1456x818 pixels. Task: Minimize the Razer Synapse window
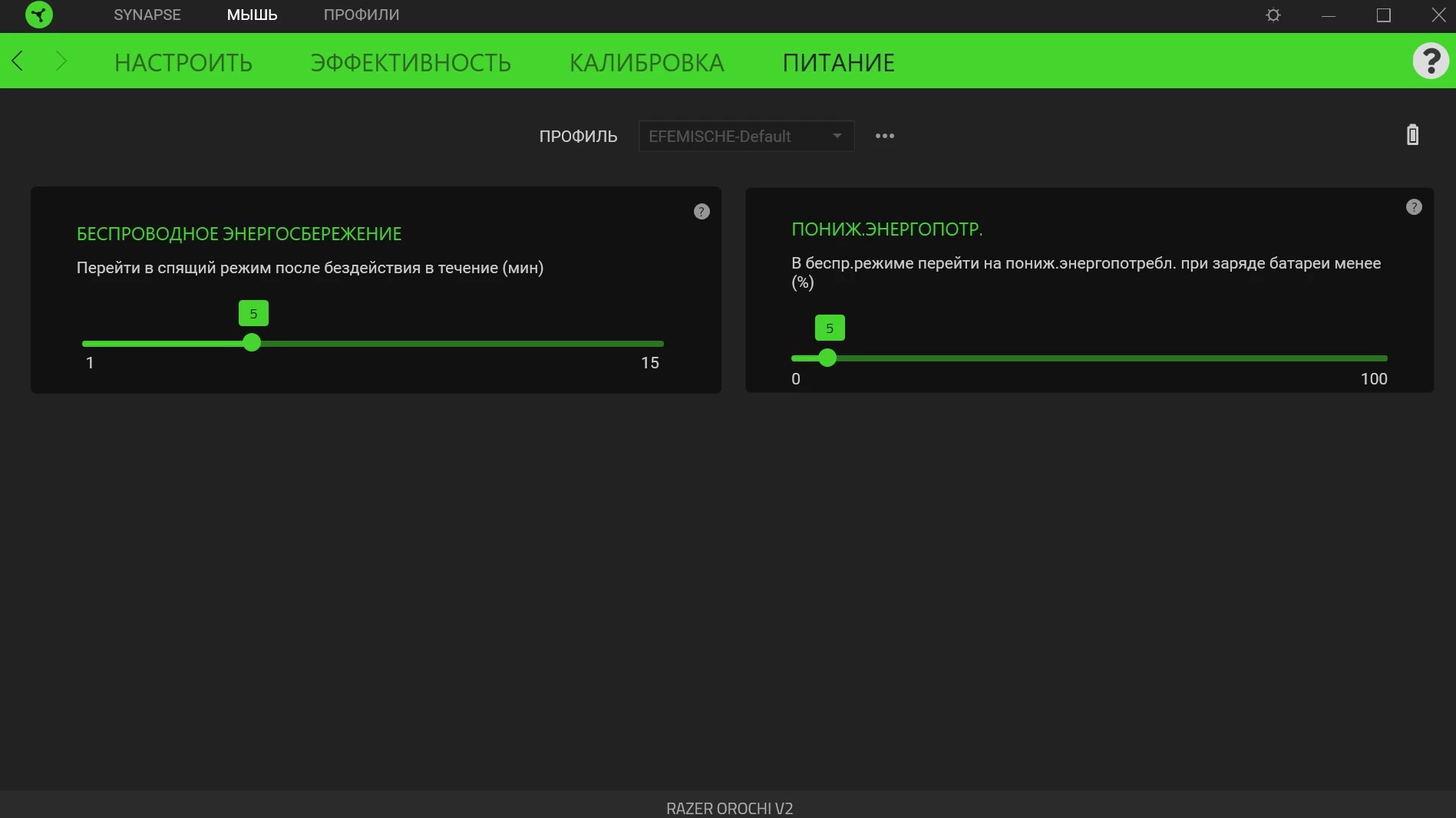pos(1329,15)
